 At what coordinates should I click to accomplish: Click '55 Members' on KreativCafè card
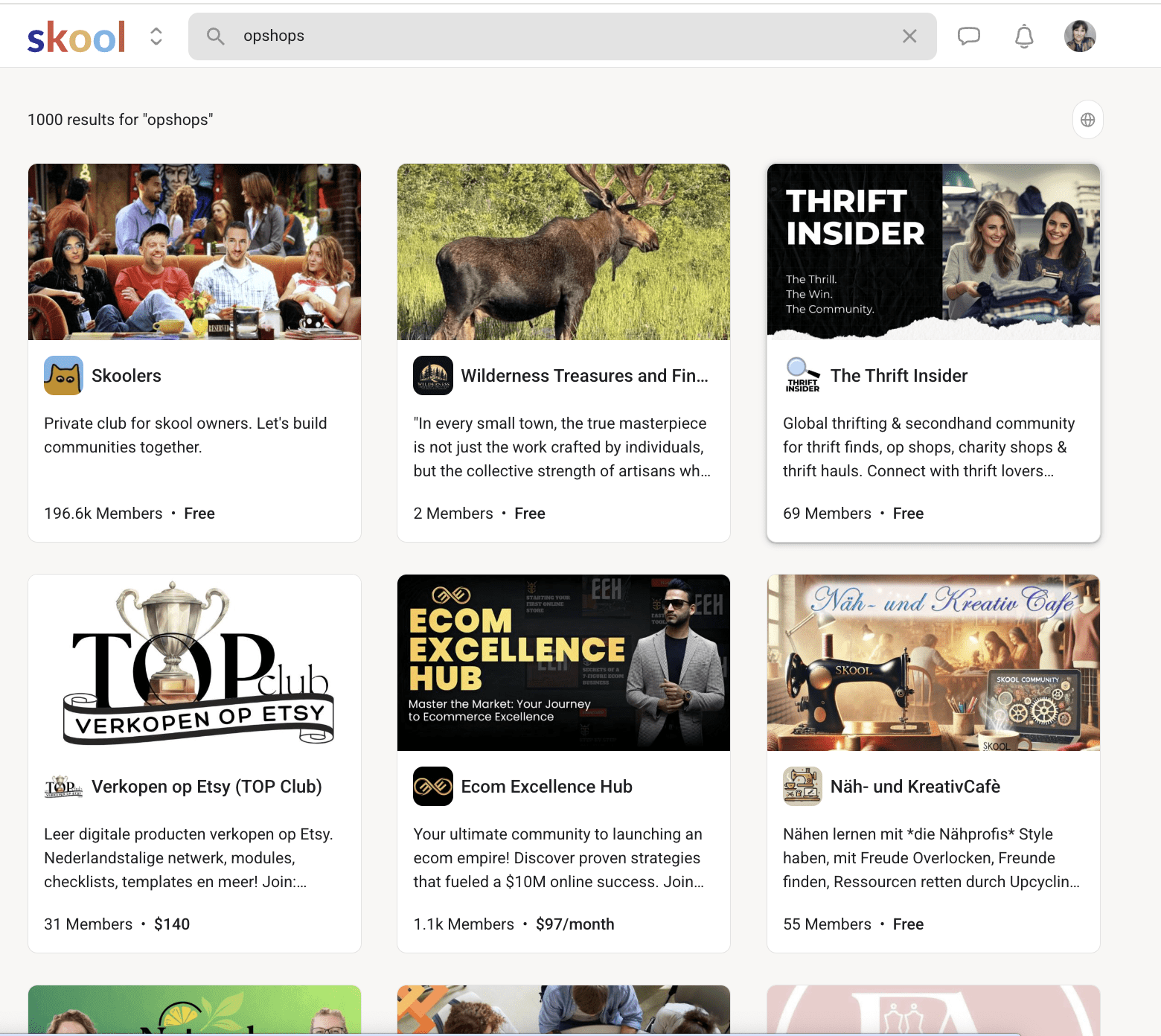[x=827, y=924]
